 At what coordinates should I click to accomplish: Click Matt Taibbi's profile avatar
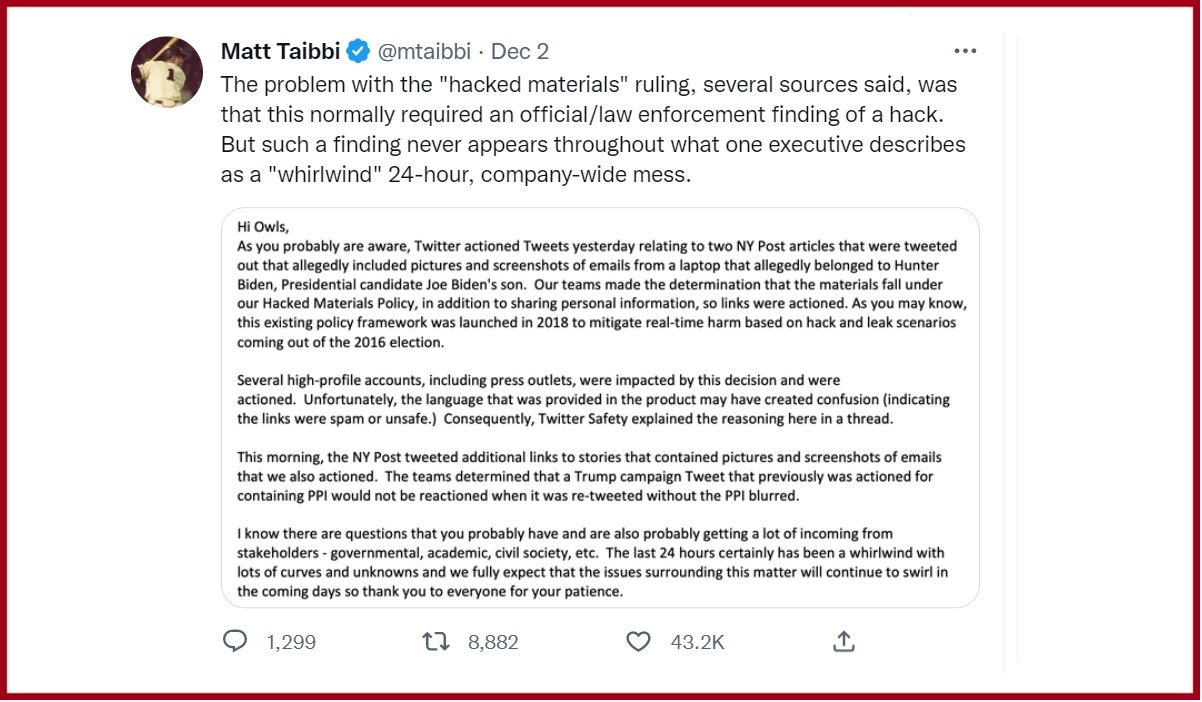167,72
